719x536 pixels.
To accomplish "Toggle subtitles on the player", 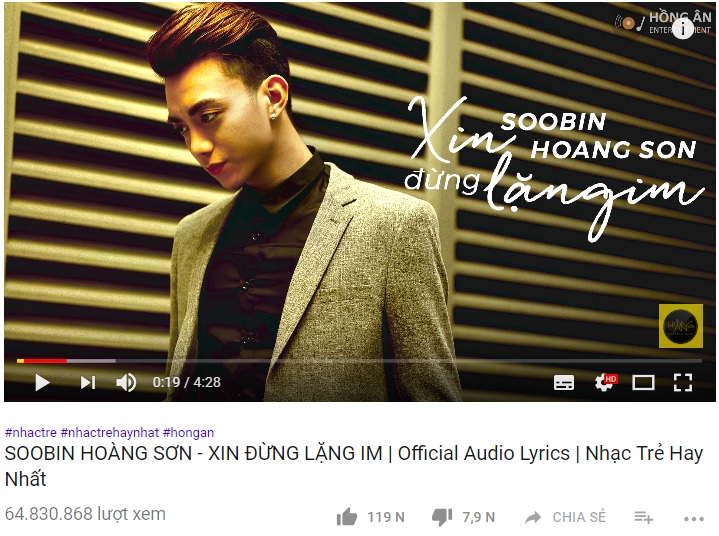I will click(564, 382).
